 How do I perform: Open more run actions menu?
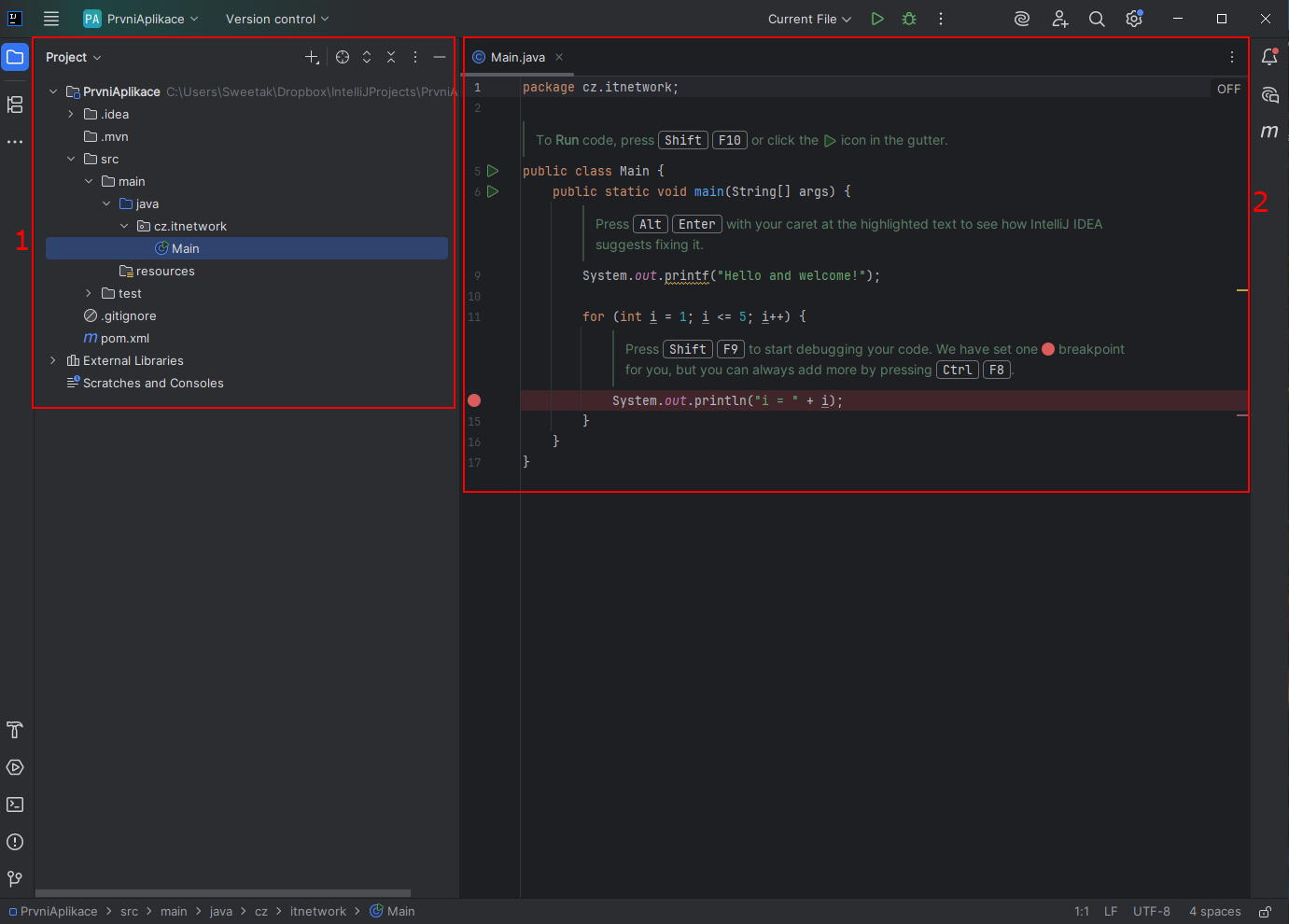click(x=941, y=19)
